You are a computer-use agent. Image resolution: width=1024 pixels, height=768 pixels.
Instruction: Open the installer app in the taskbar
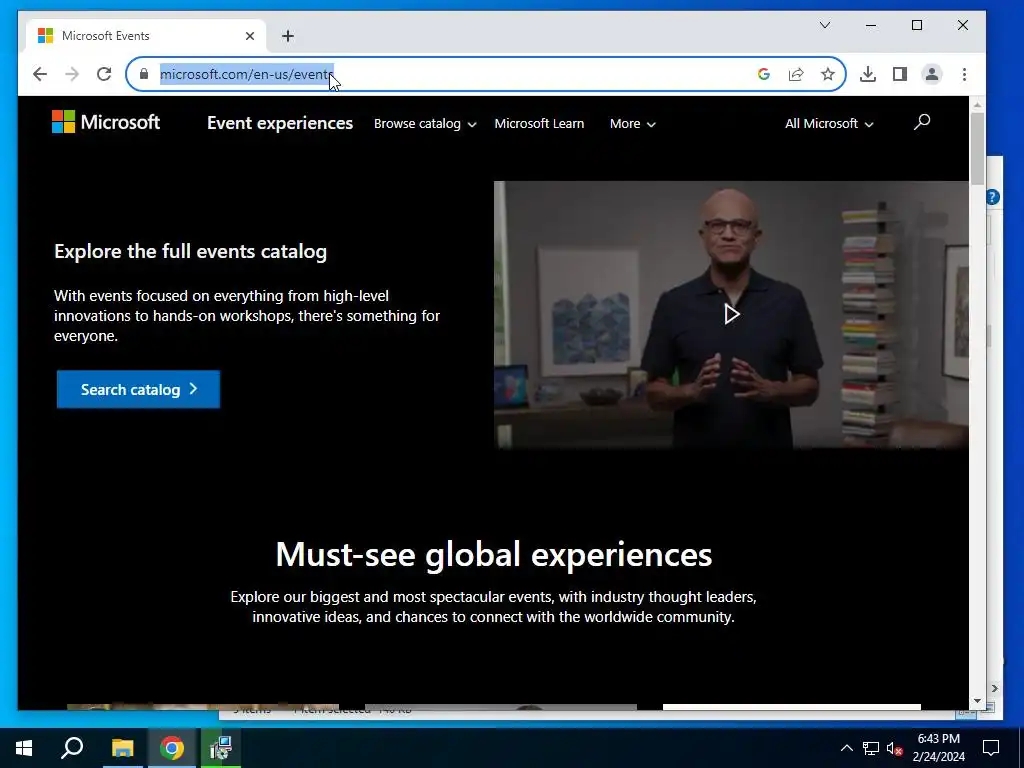pyautogui.click(x=221, y=748)
